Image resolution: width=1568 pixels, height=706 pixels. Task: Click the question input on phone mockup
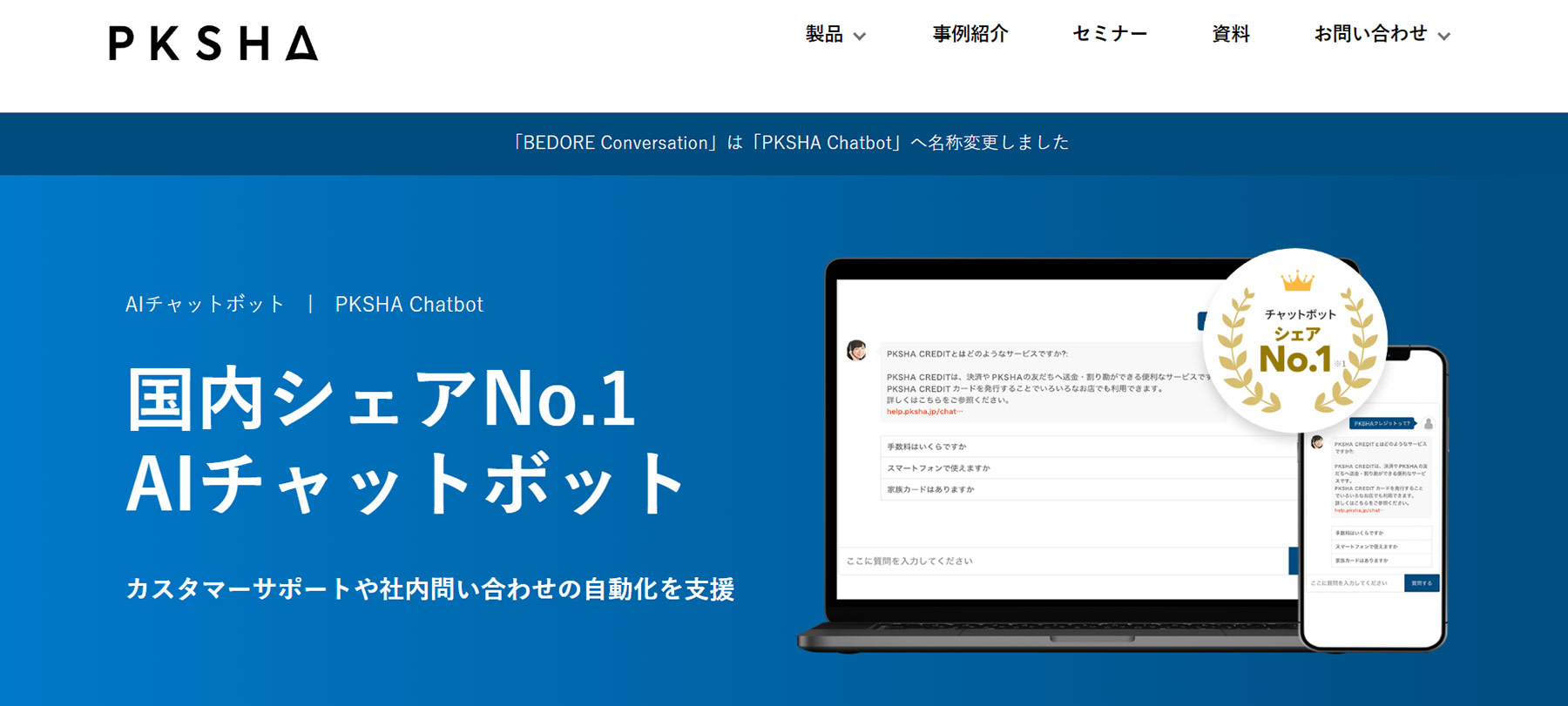pos(1355,583)
